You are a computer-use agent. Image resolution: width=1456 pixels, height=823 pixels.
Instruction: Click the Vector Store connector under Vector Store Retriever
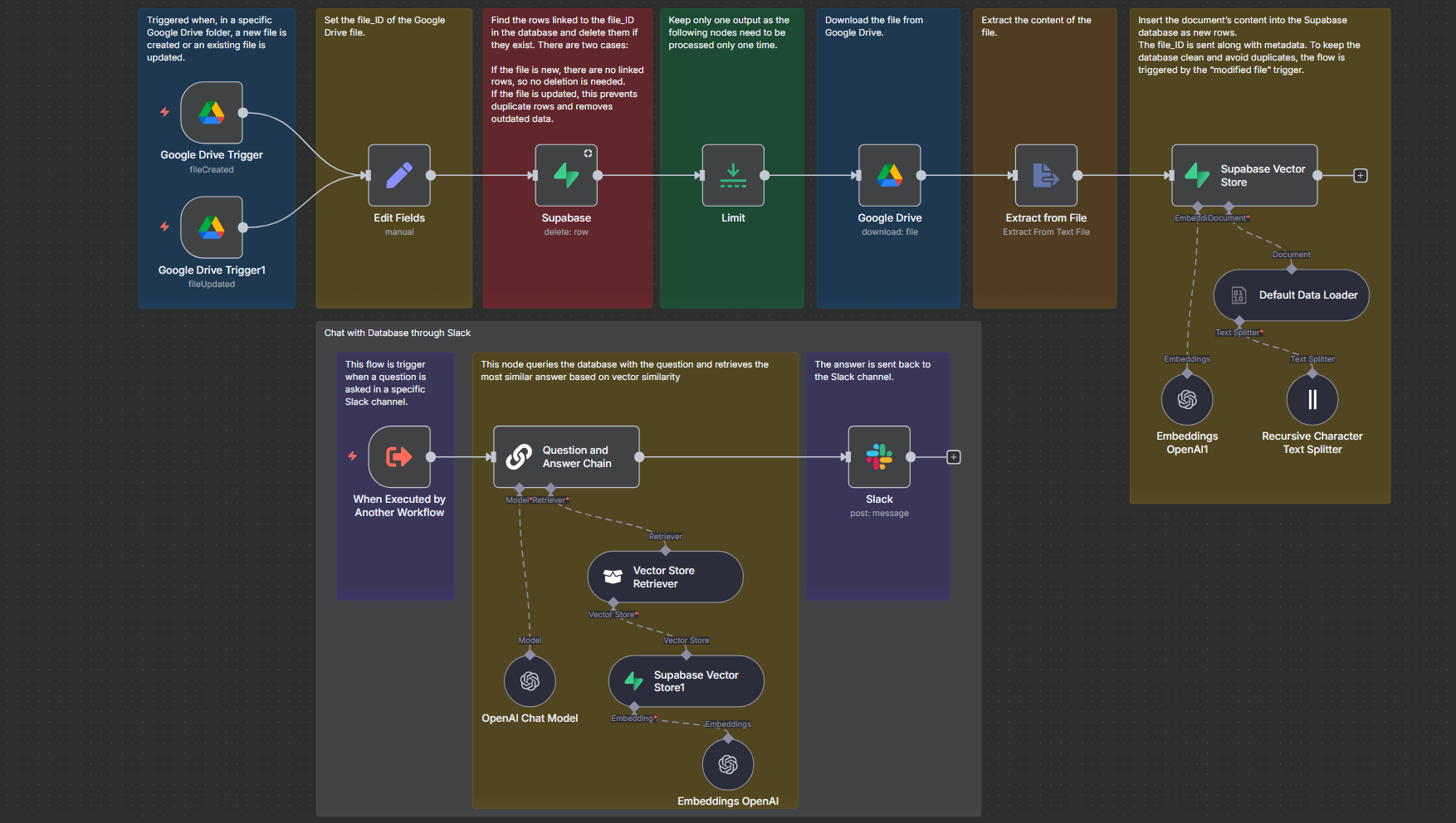pos(613,602)
